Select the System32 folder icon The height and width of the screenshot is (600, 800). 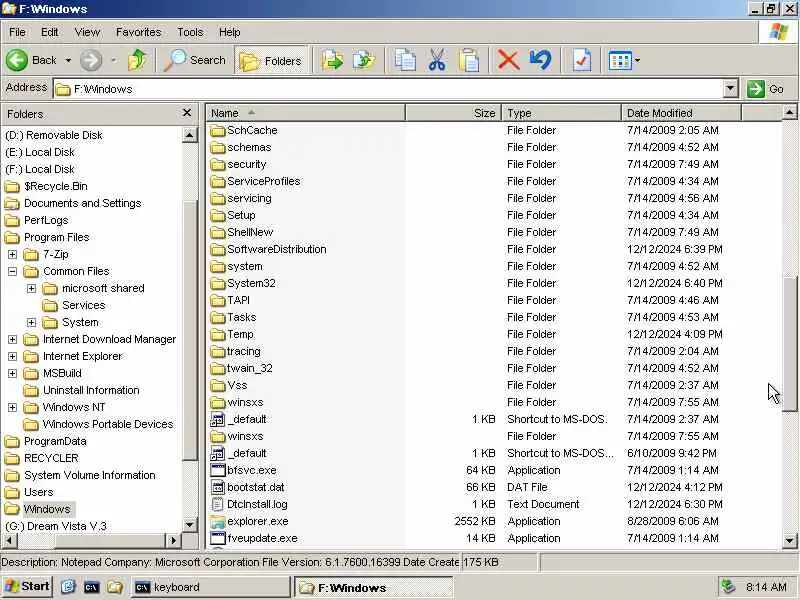pos(218,283)
